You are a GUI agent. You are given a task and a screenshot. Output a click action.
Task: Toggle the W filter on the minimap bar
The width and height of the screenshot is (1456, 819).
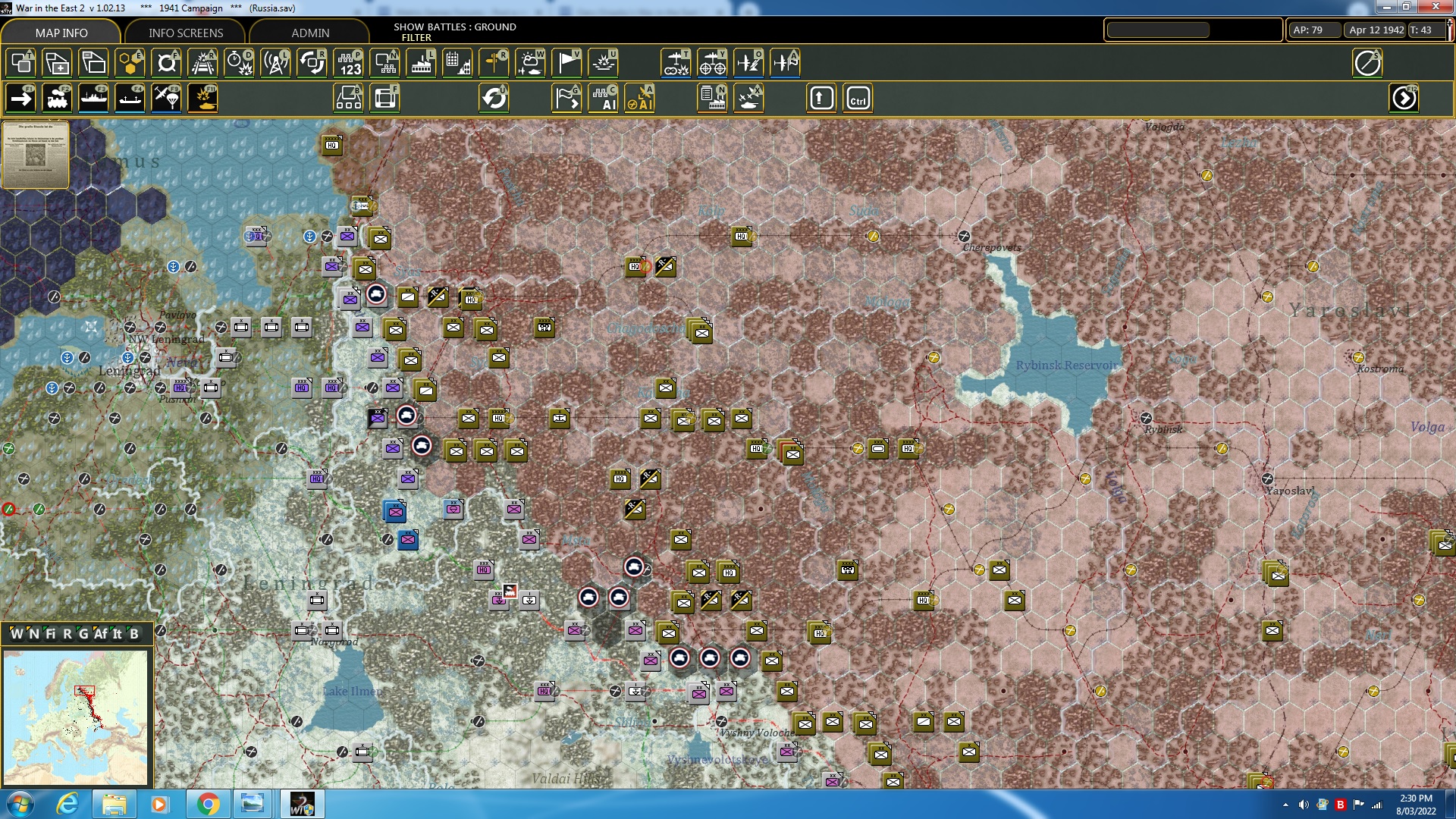[17, 634]
